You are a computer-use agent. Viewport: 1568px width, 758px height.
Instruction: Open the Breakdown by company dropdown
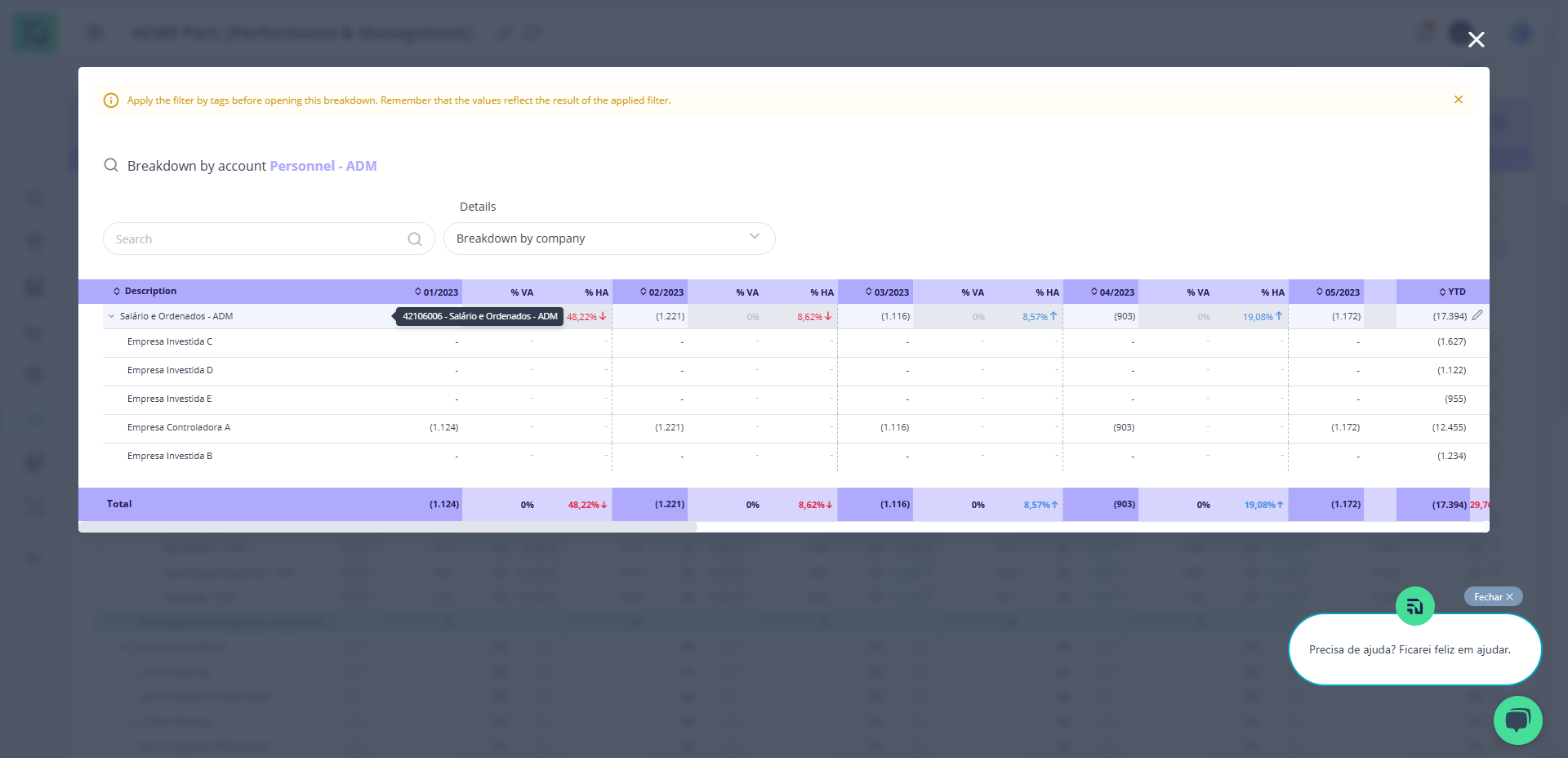pyautogui.click(x=609, y=239)
